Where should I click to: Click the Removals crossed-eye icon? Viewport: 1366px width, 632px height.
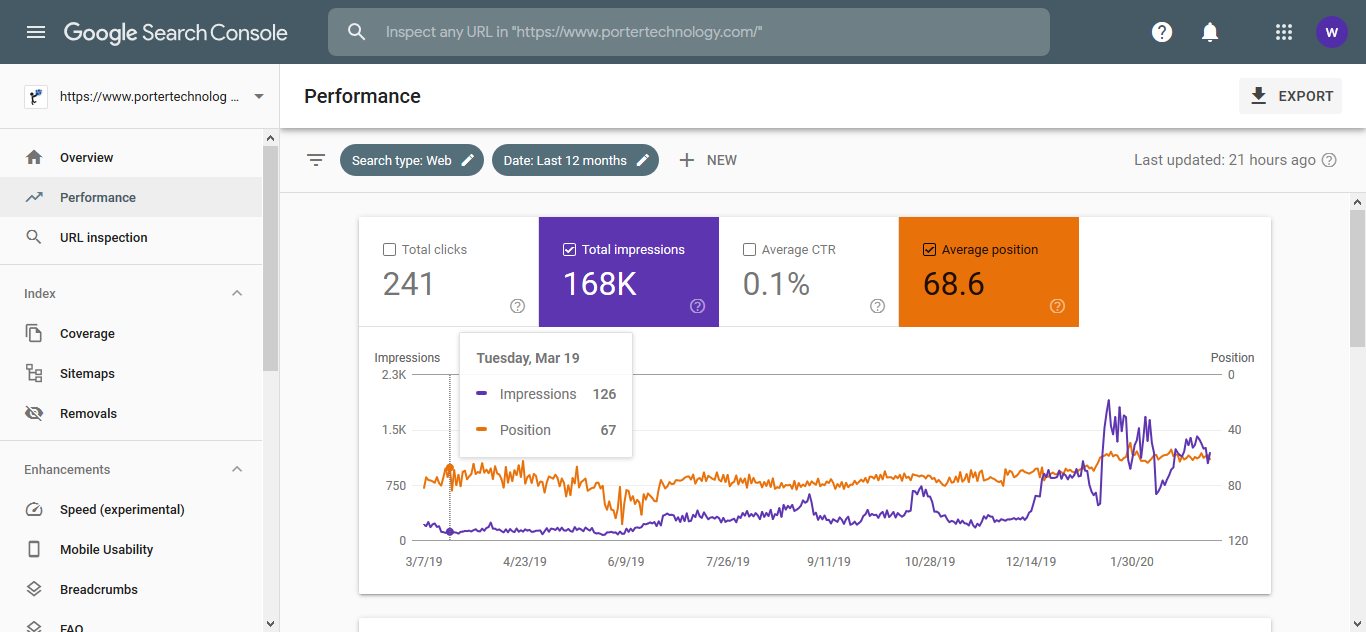[x=34, y=413]
